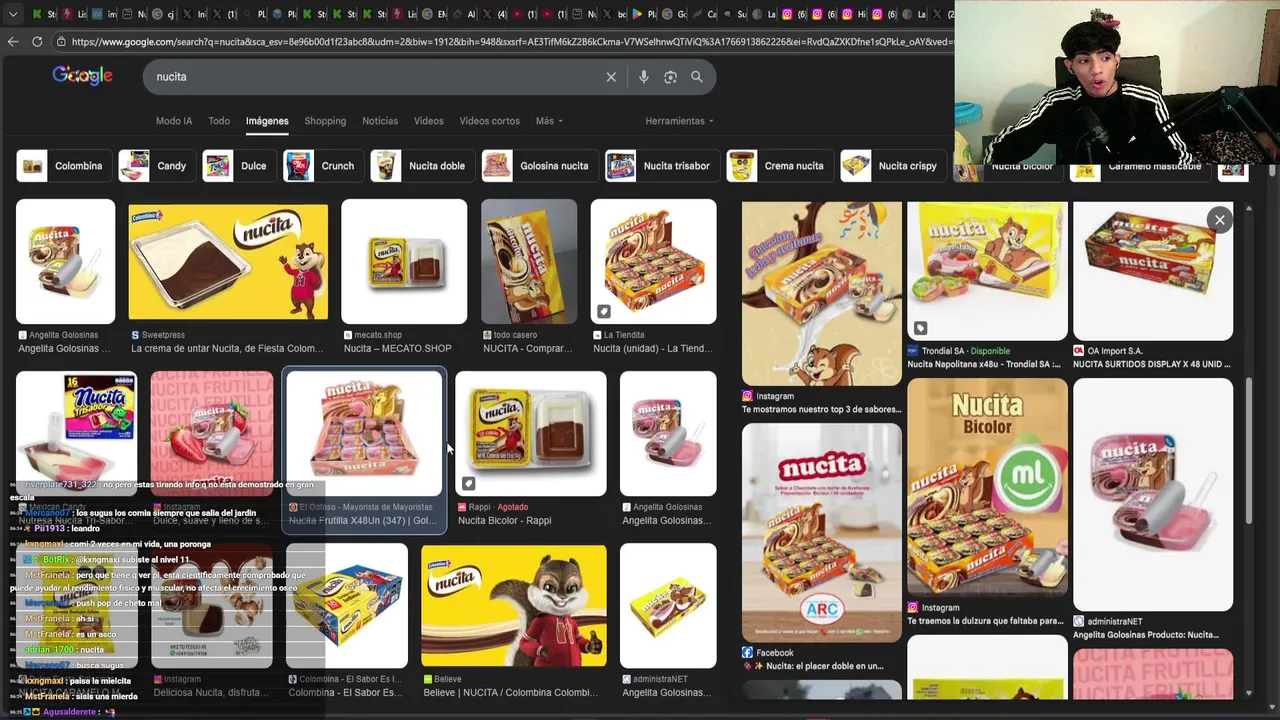Select the Imágenes tab
This screenshot has width=1280, height=720.
point(267,121)
